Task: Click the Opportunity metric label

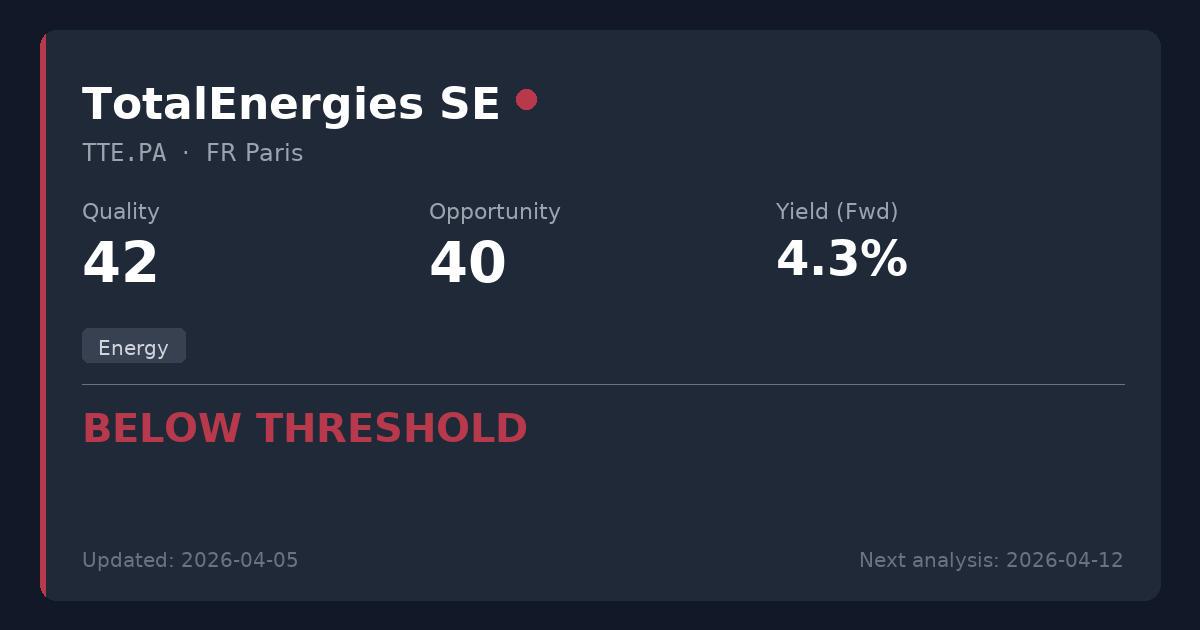Action: coord(494,212)
